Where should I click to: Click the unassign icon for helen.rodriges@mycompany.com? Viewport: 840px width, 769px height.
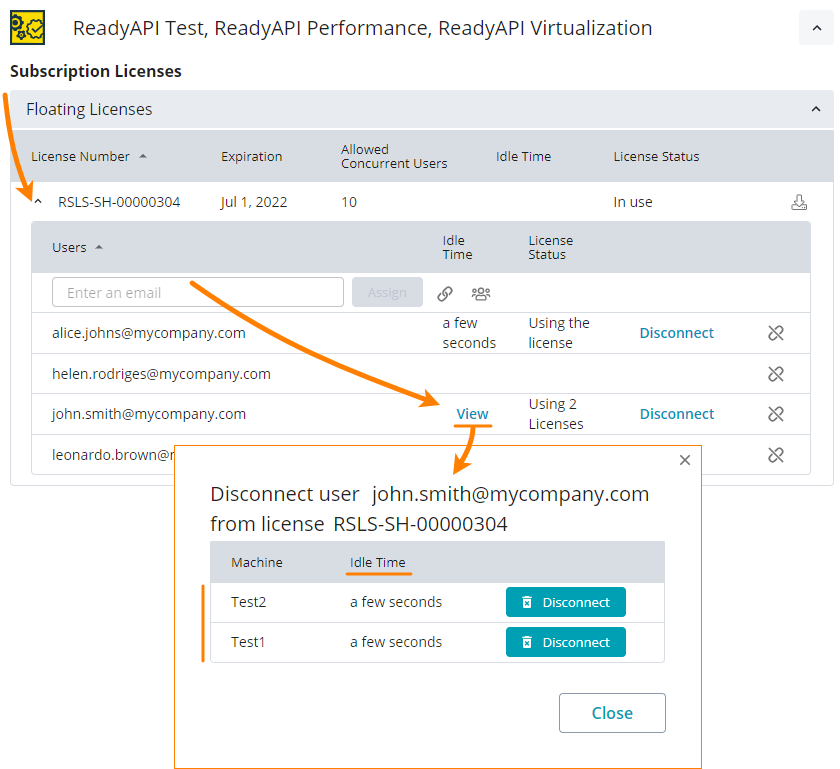point(776,373)
